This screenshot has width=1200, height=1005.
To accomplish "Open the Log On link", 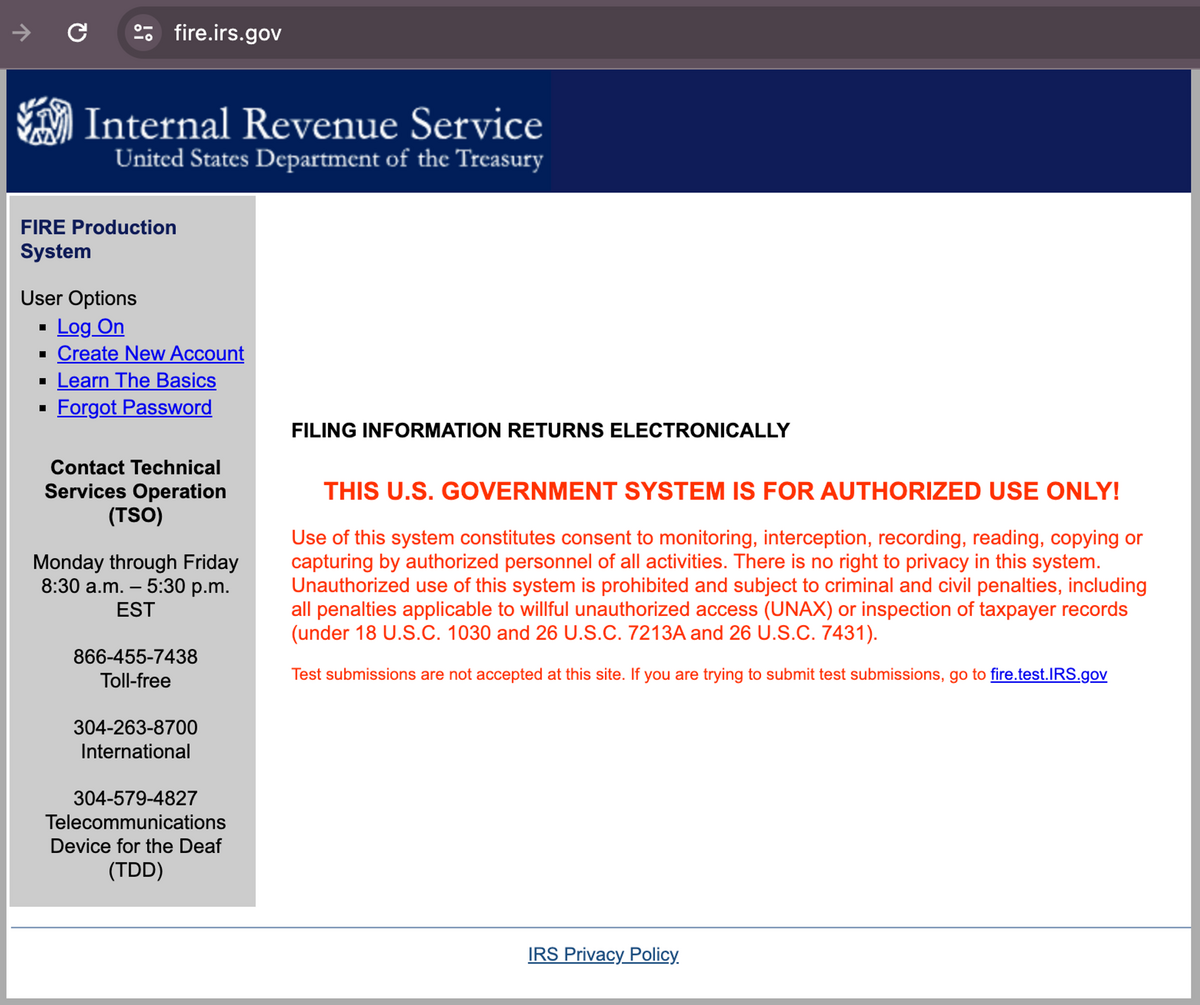I will tap(91, 326).
